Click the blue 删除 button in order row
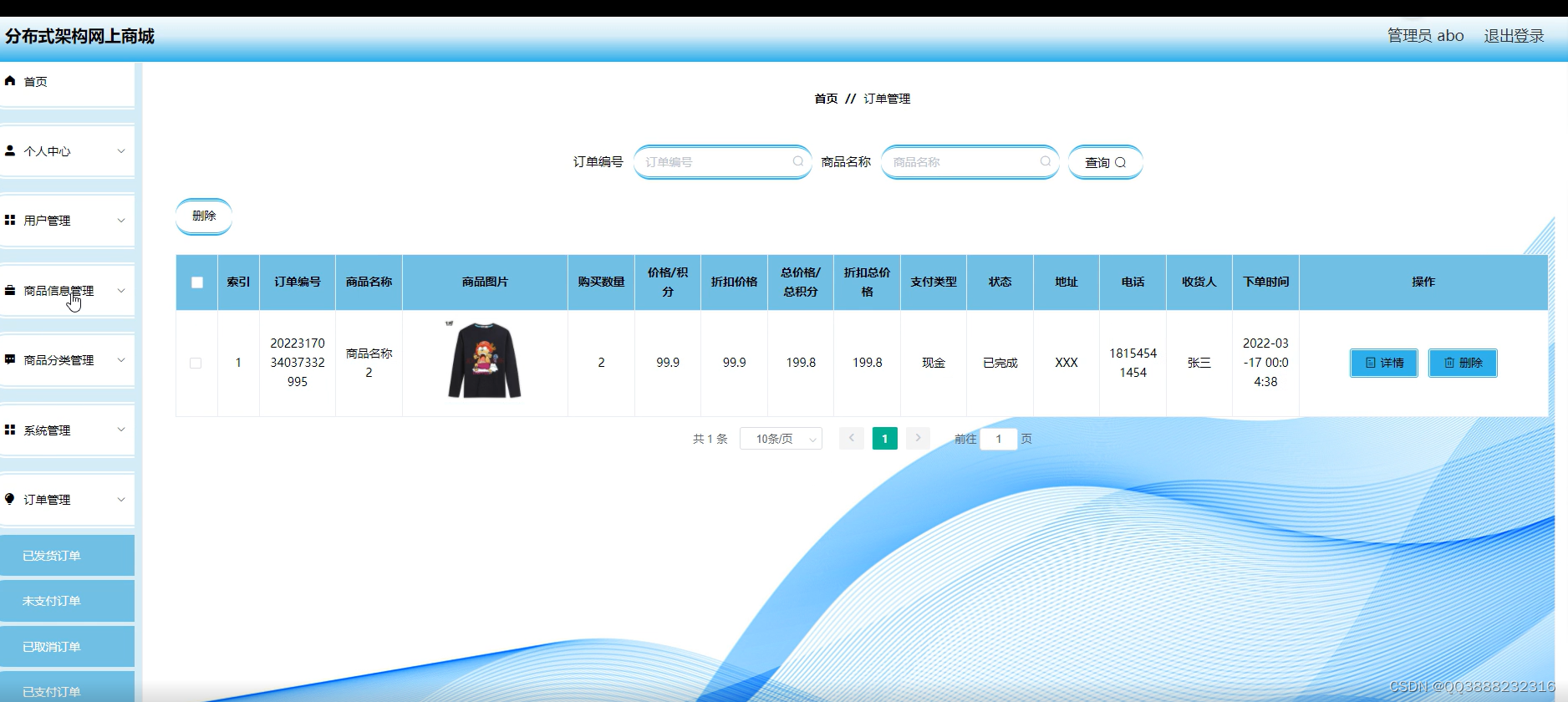The height and width of the screenshot is (702, 1568). [1463, 363]
